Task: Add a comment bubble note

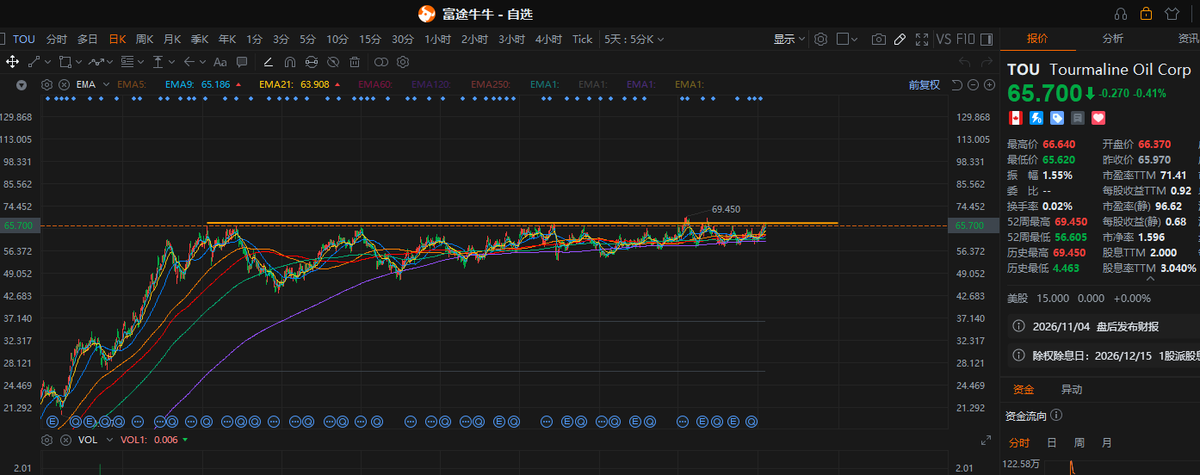Action: 241,60
